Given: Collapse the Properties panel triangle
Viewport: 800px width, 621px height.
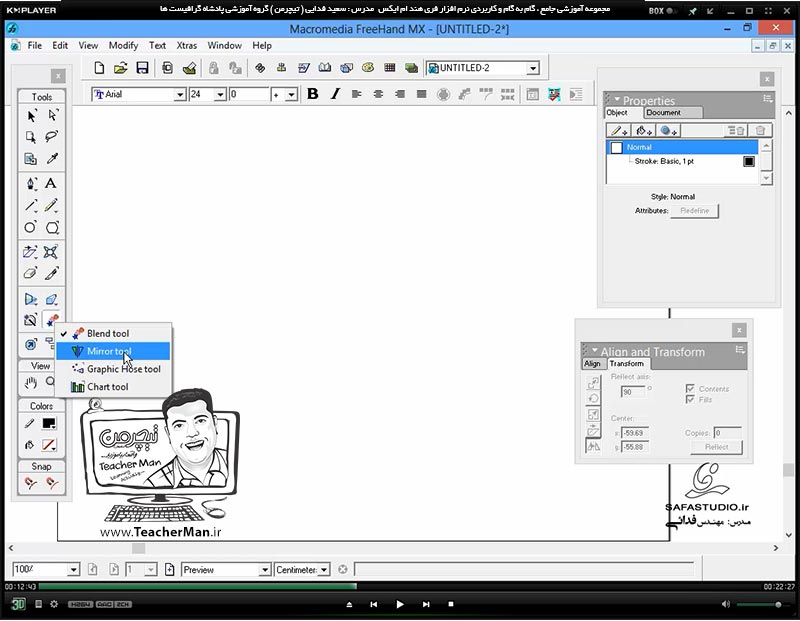Looking at the screenshot, I should 617,99.
